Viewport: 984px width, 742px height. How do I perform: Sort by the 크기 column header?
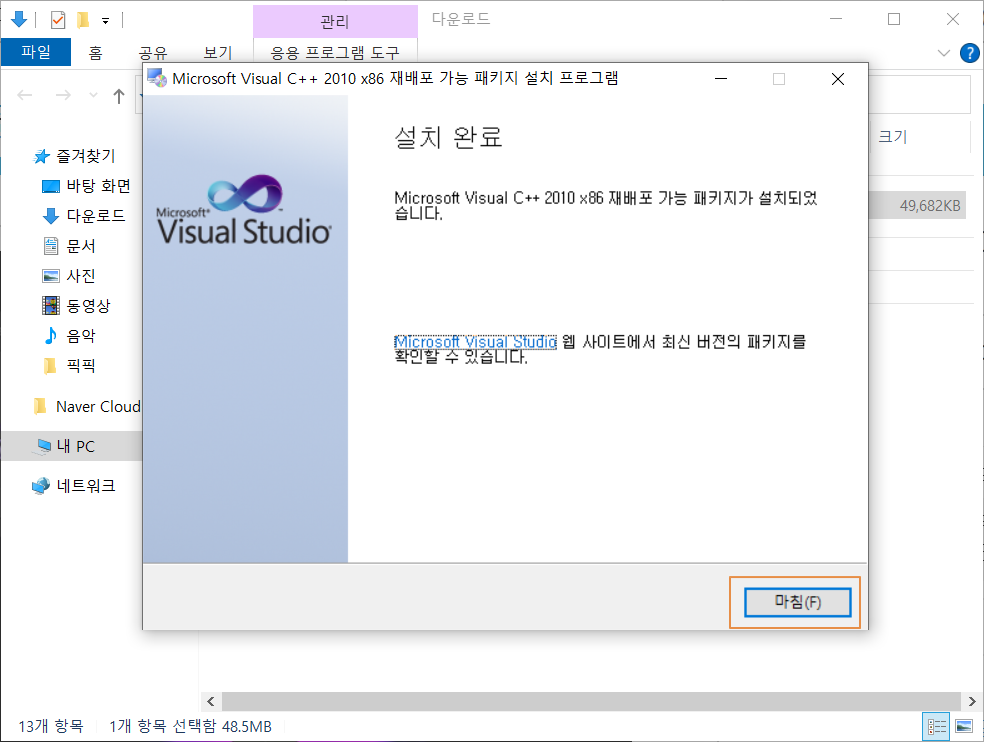tap(892, 137)
